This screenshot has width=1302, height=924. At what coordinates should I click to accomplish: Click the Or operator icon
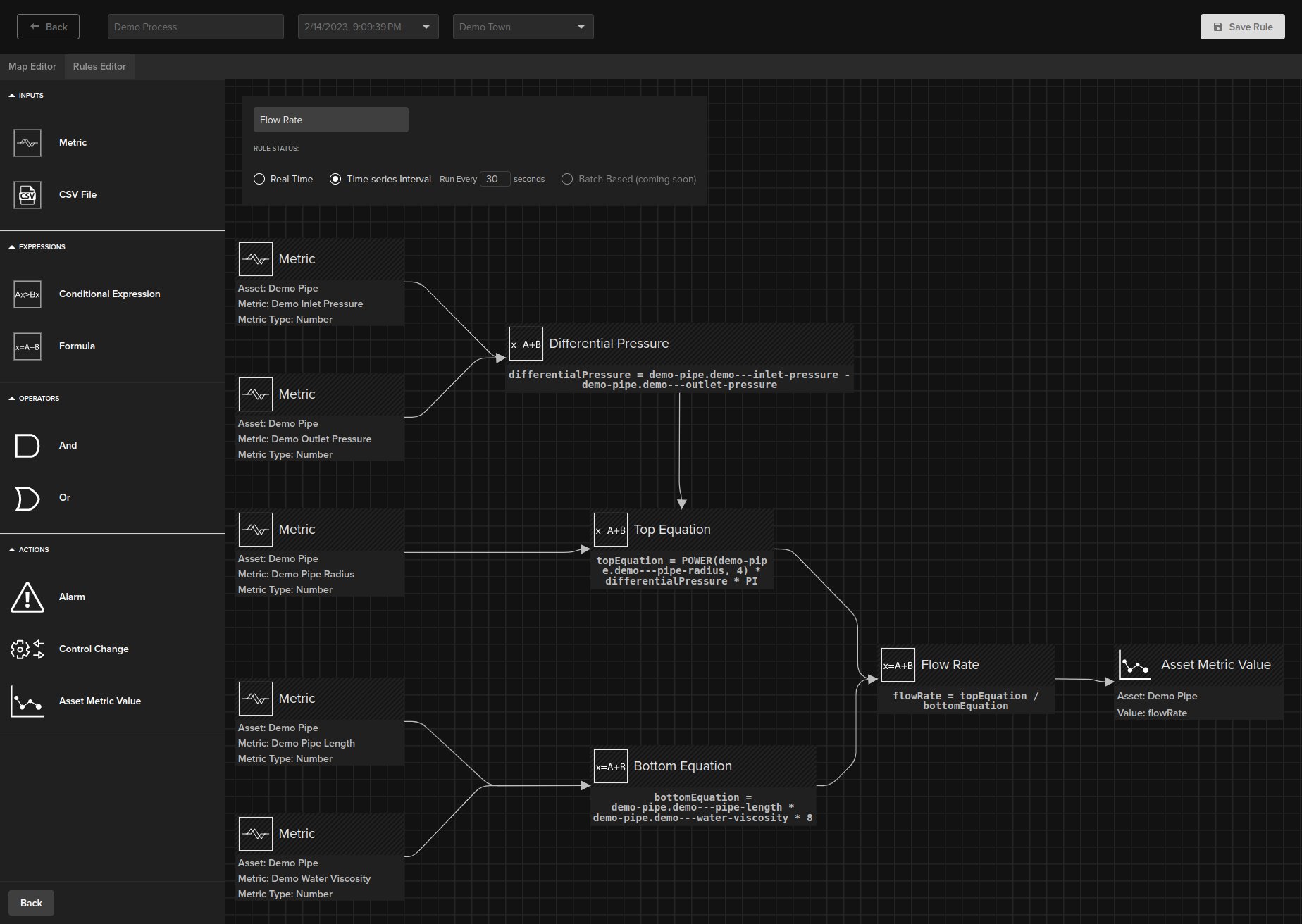(27, 498)
